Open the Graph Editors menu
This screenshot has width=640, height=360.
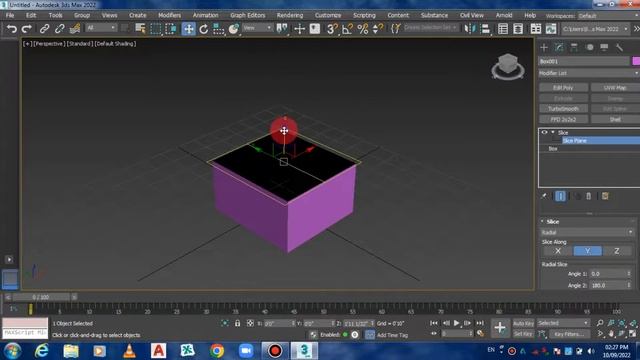click(248, 15)
